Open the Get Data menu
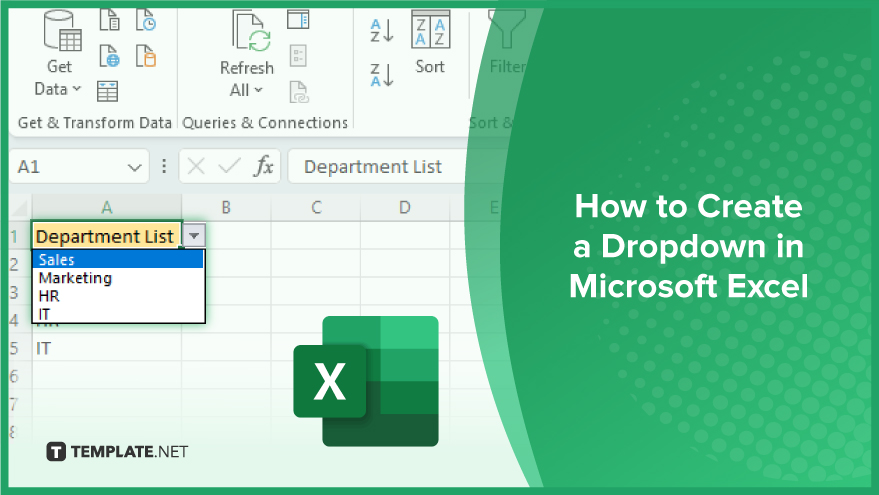Image resolution: width=879 pixels, height=495 pixels. click(59, 53)
